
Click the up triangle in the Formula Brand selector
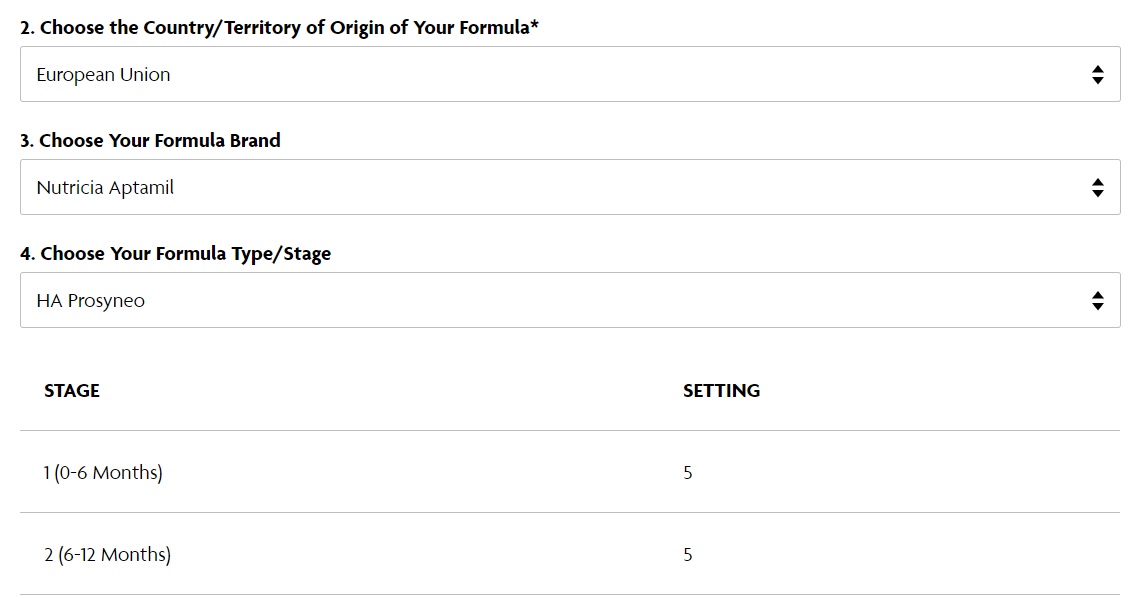[1097, 183]
